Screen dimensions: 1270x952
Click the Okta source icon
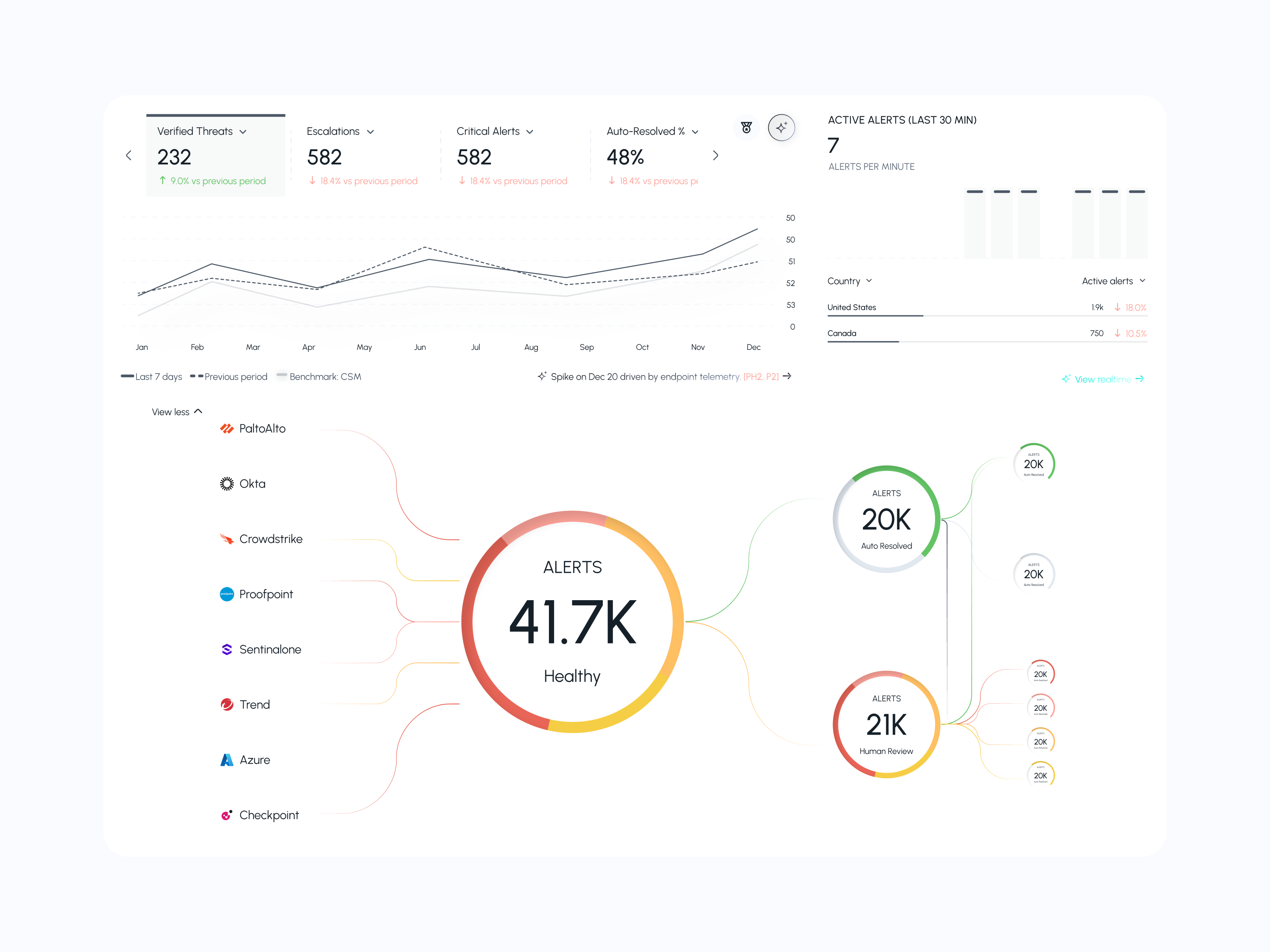pos(227,484)
